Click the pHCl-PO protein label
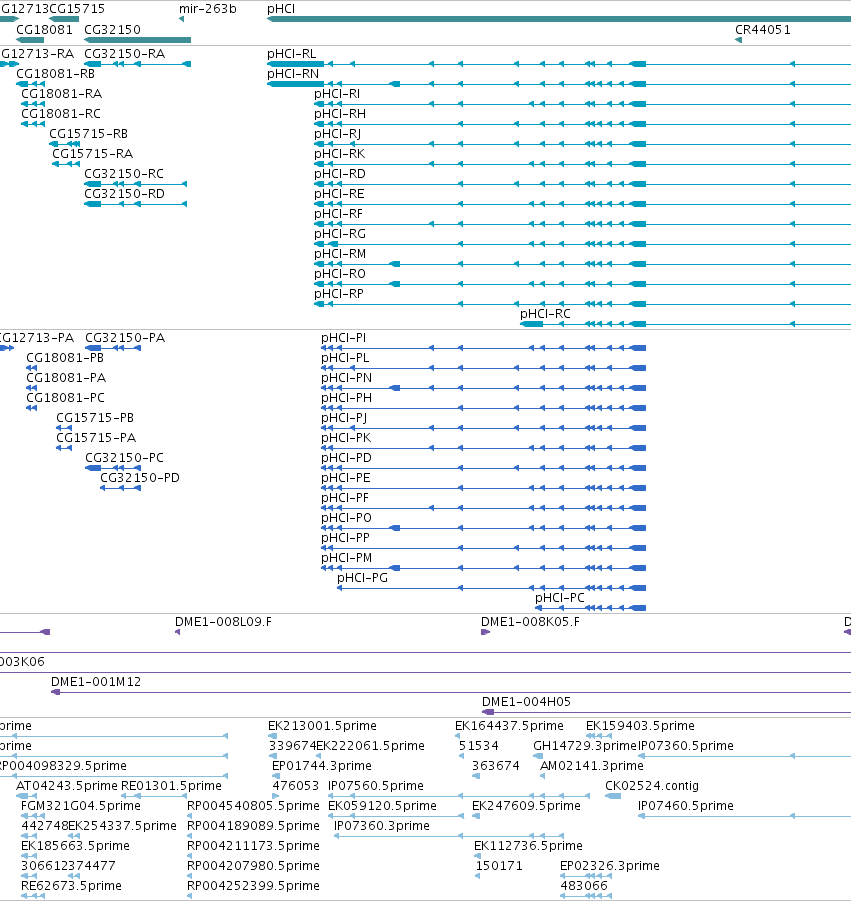This screenshot has height=901, width=851. (x=346, y=518)
